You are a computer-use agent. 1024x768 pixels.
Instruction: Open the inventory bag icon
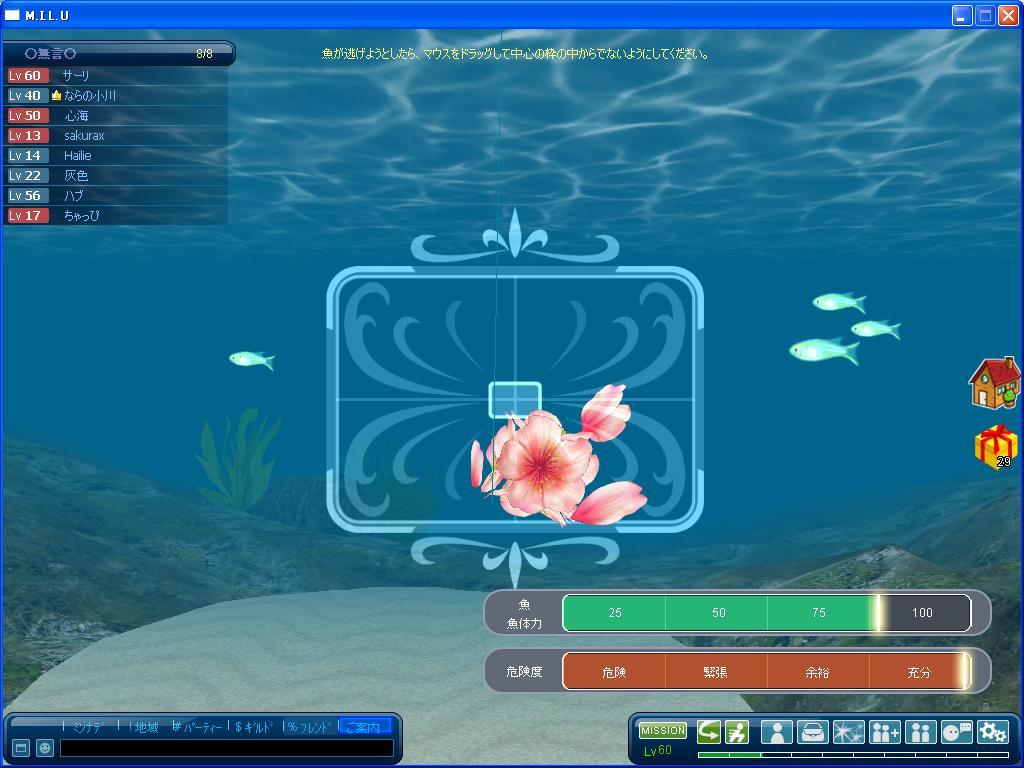(x=812, y=732)
